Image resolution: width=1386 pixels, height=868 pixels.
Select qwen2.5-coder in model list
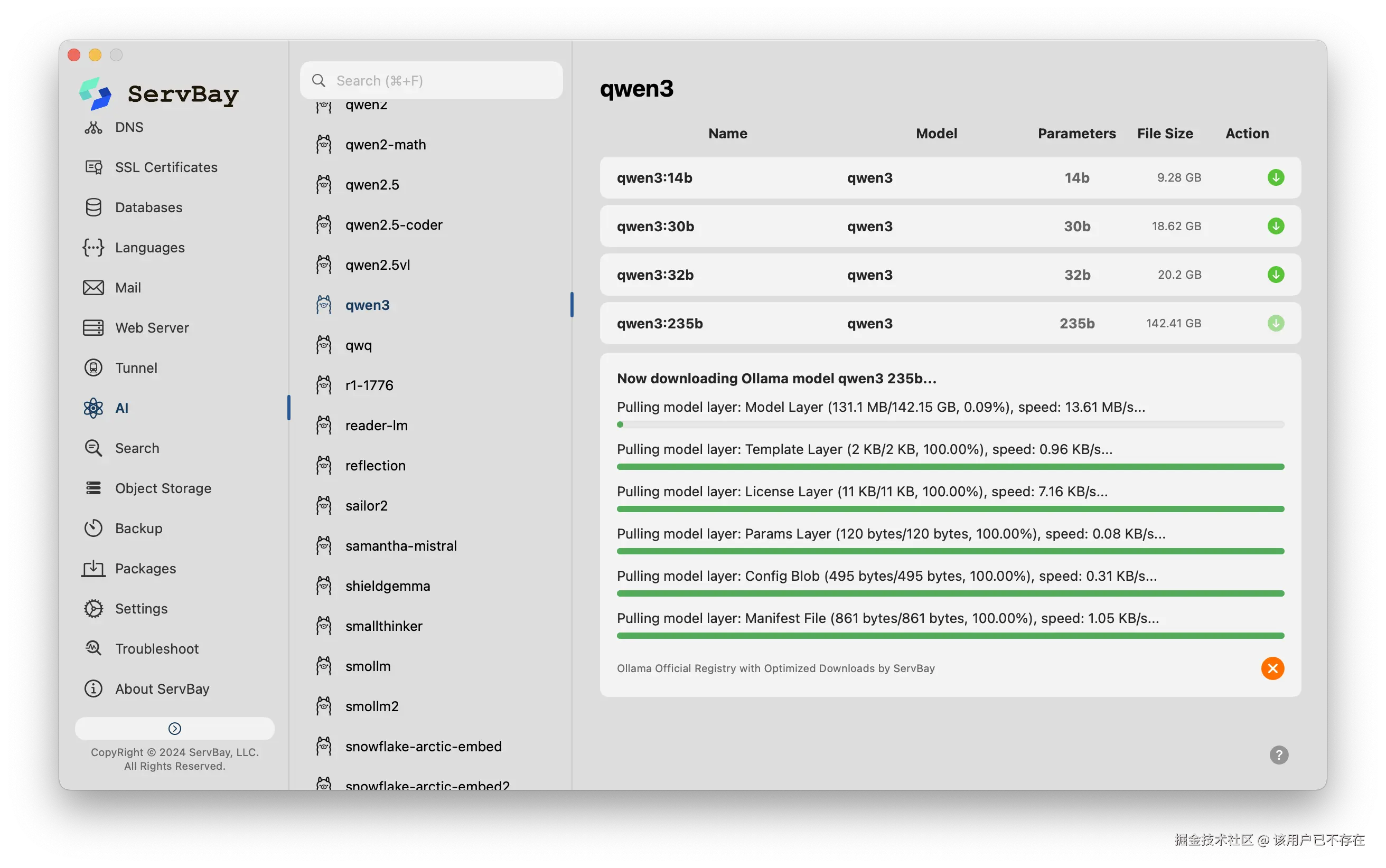coord(394,225)
